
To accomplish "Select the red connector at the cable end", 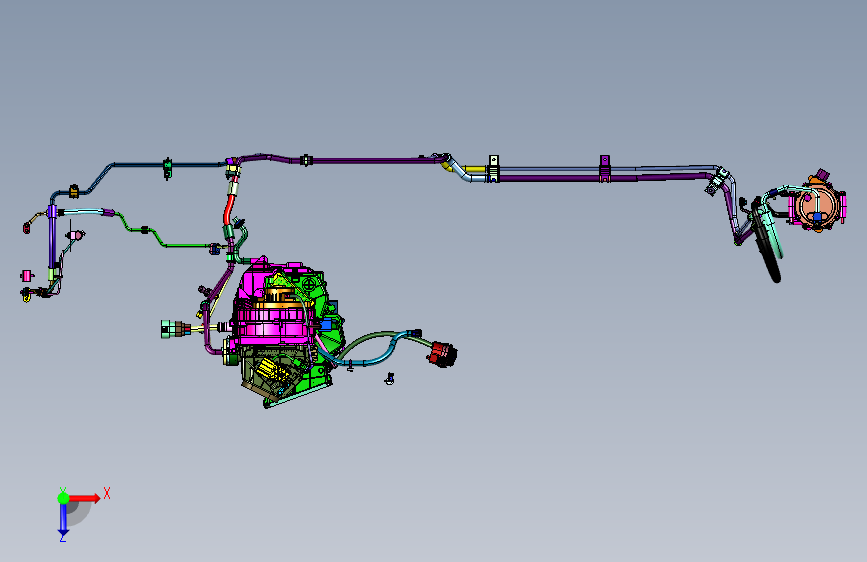I will [442, 353].
